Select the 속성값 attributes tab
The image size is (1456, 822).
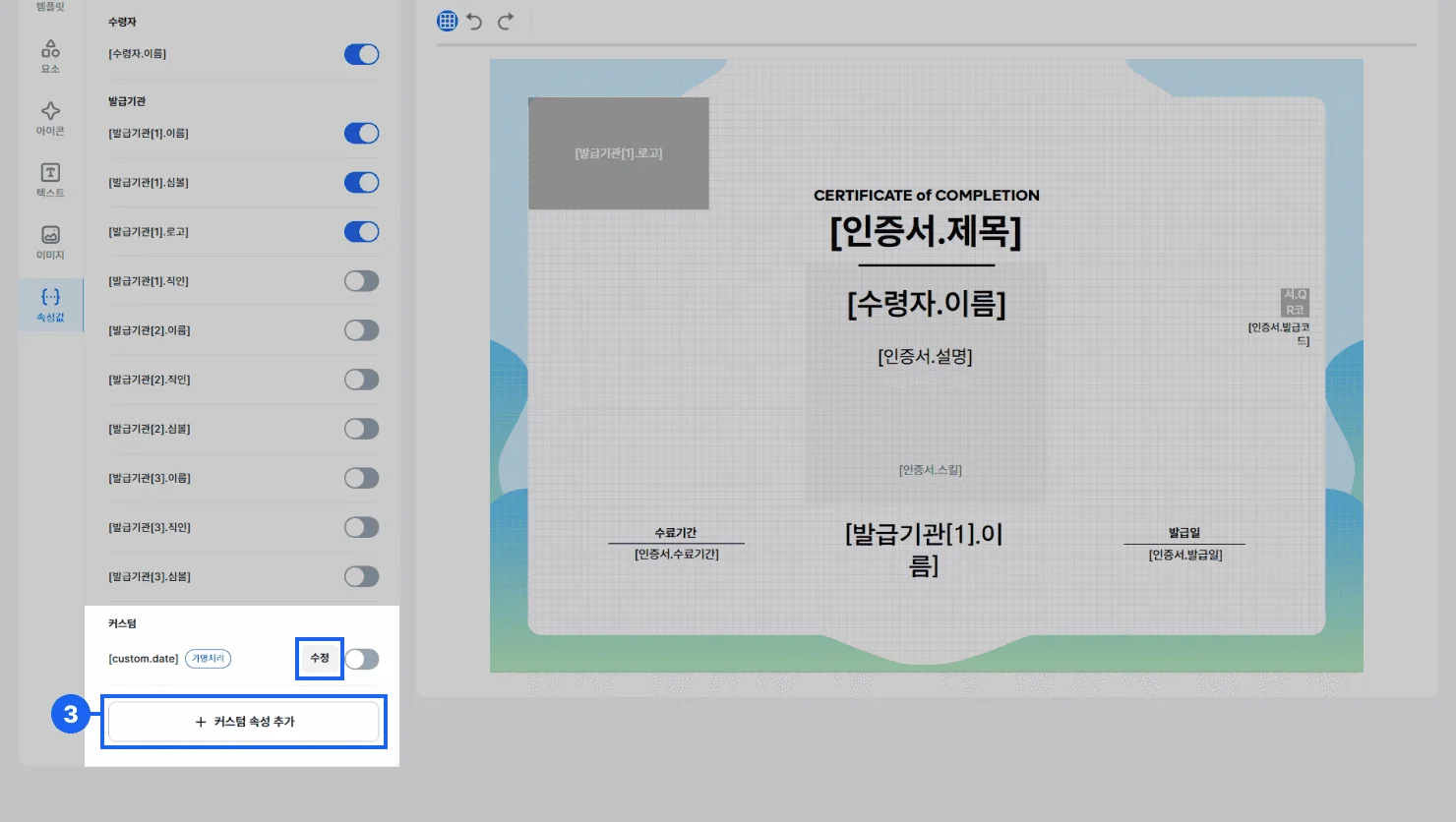50,305
